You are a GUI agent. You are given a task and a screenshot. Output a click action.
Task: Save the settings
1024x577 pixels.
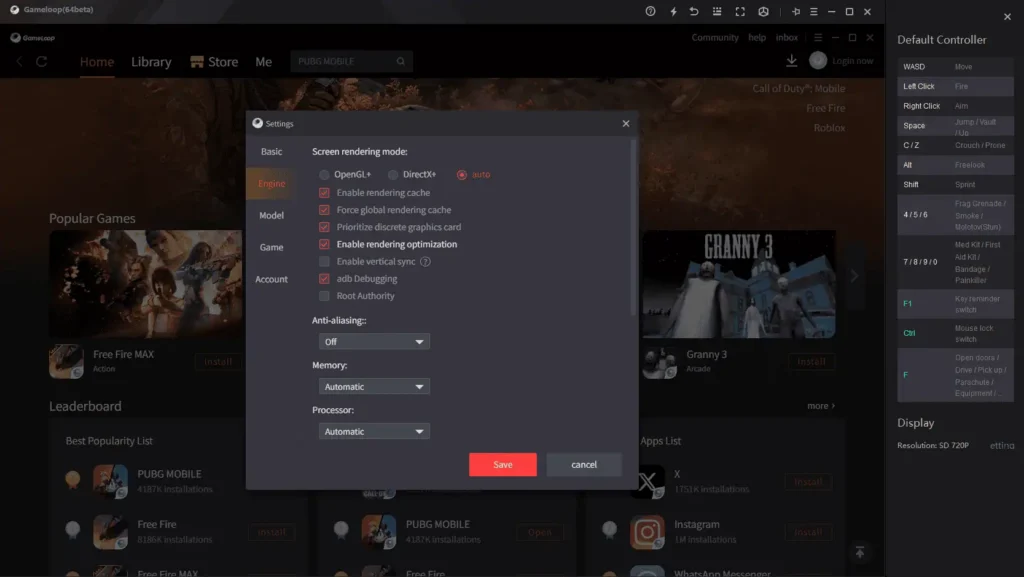pos(503,465)
